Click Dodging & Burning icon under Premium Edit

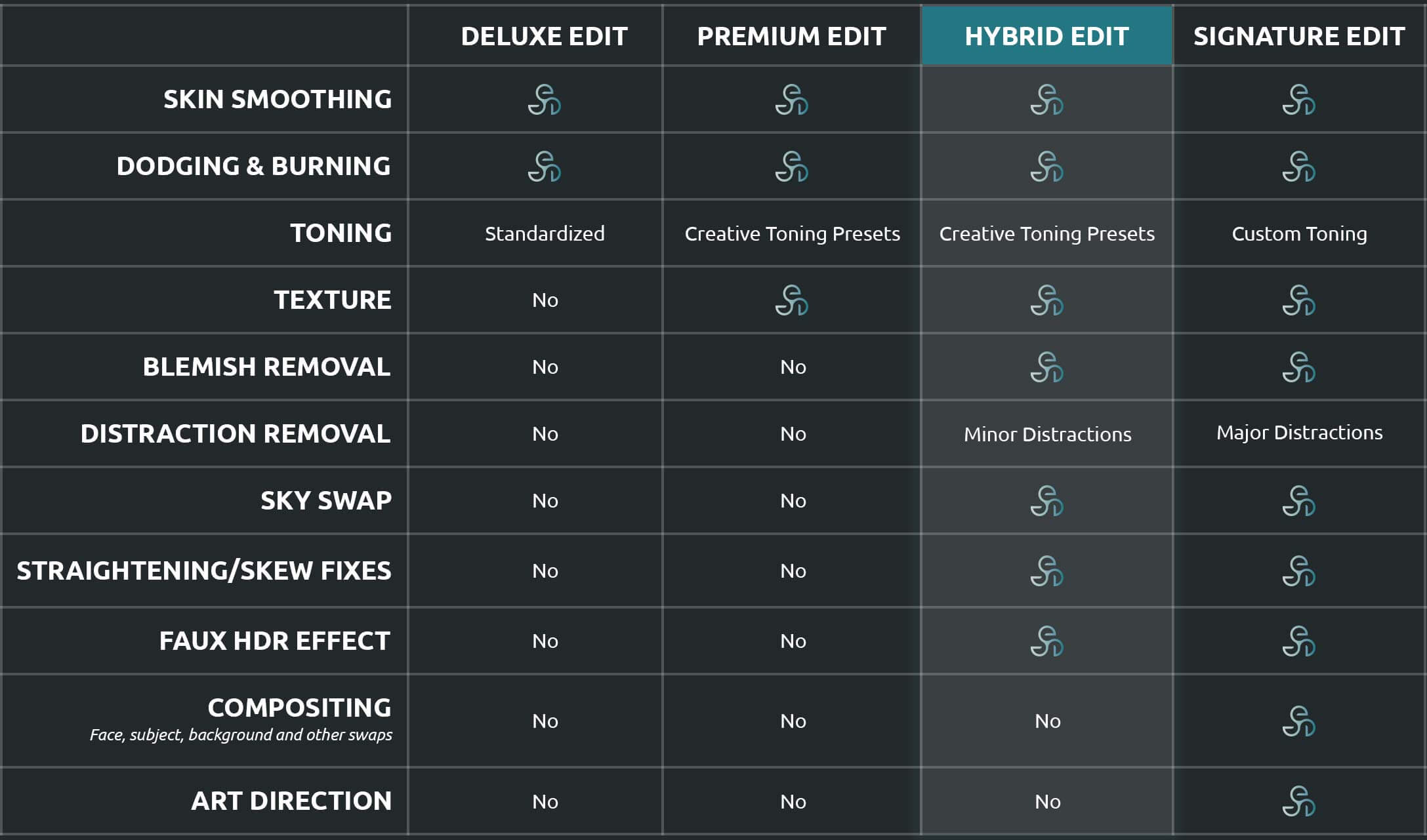pos(792,167)
